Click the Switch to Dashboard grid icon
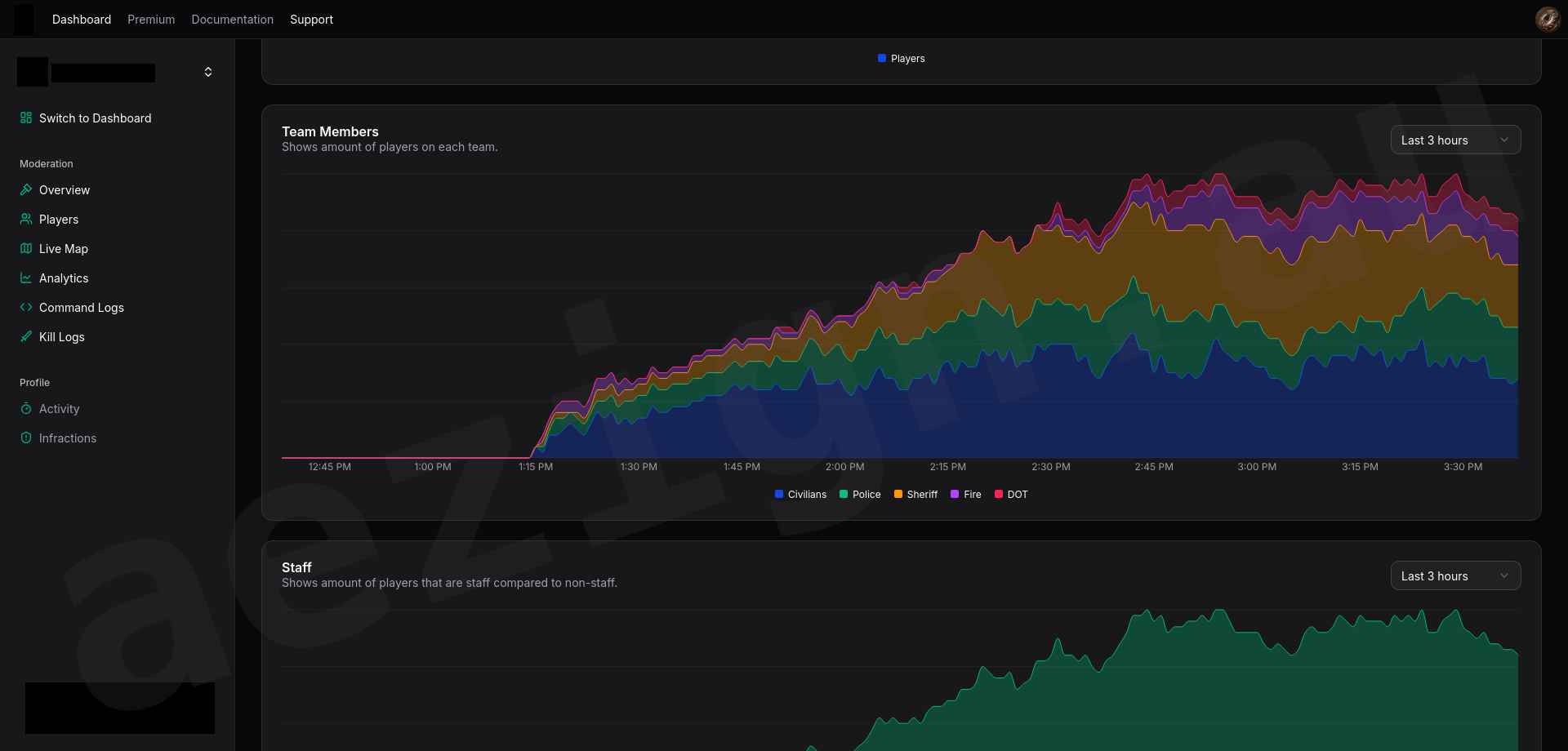Image resolution: width=1568 pixels, height=751 pixels. point(26,118)
